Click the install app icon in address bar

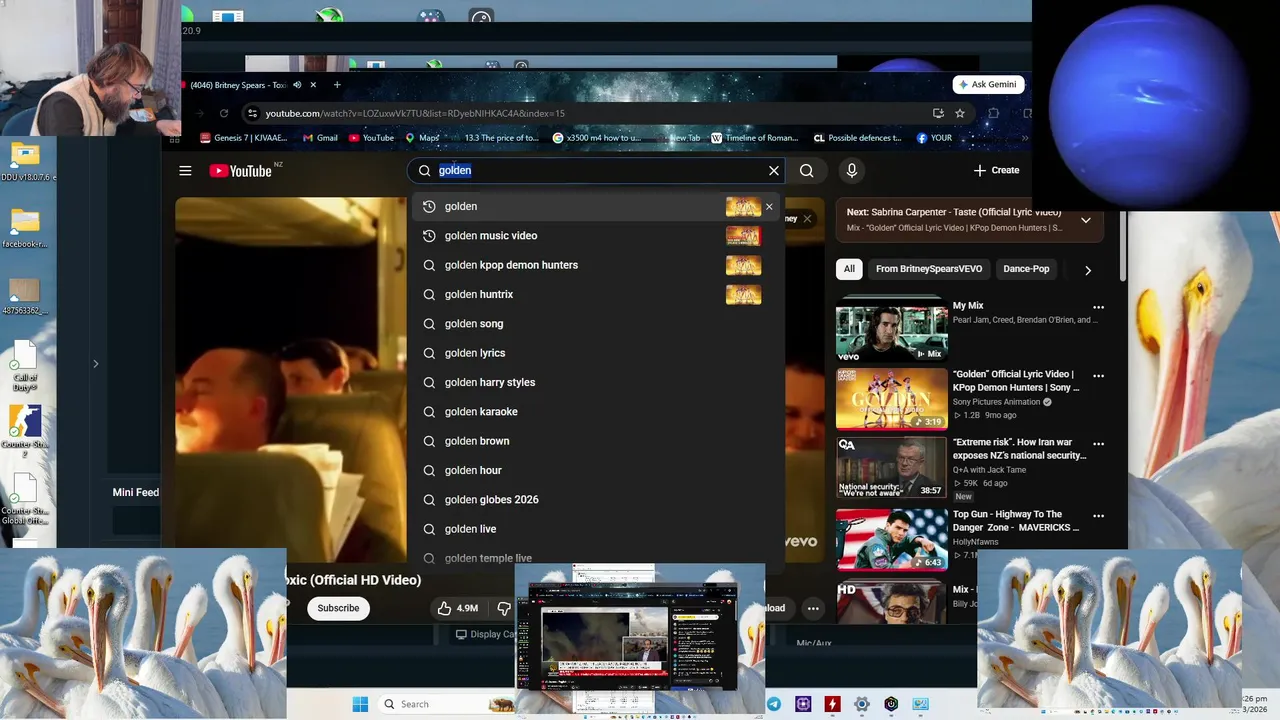[x=938, y=114]
